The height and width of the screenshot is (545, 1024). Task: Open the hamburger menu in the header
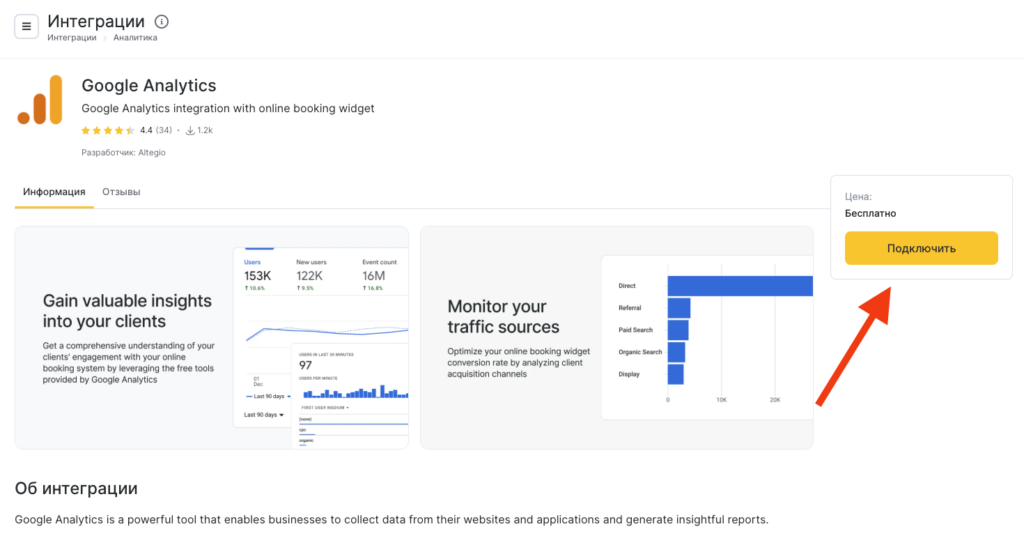(x=26, y=26)
